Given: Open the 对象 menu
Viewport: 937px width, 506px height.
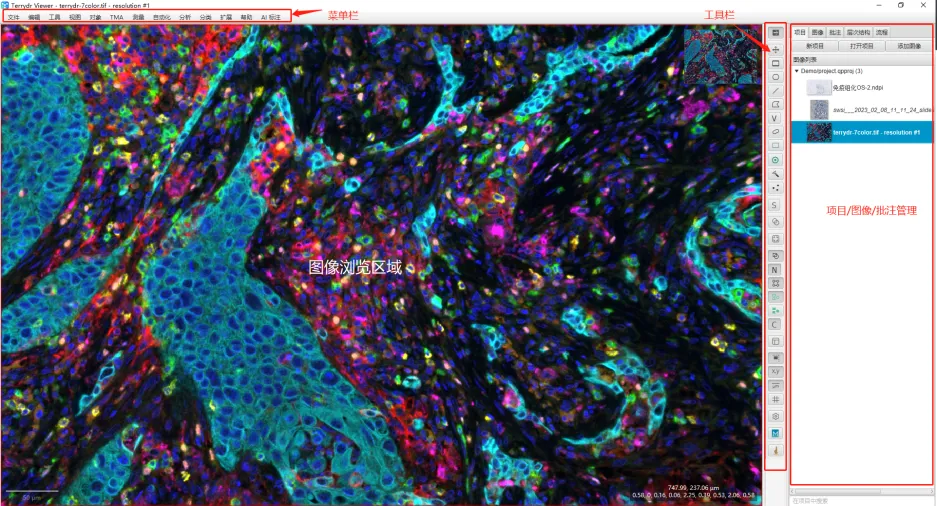Looking at the screenshot, I should (95, 17).
